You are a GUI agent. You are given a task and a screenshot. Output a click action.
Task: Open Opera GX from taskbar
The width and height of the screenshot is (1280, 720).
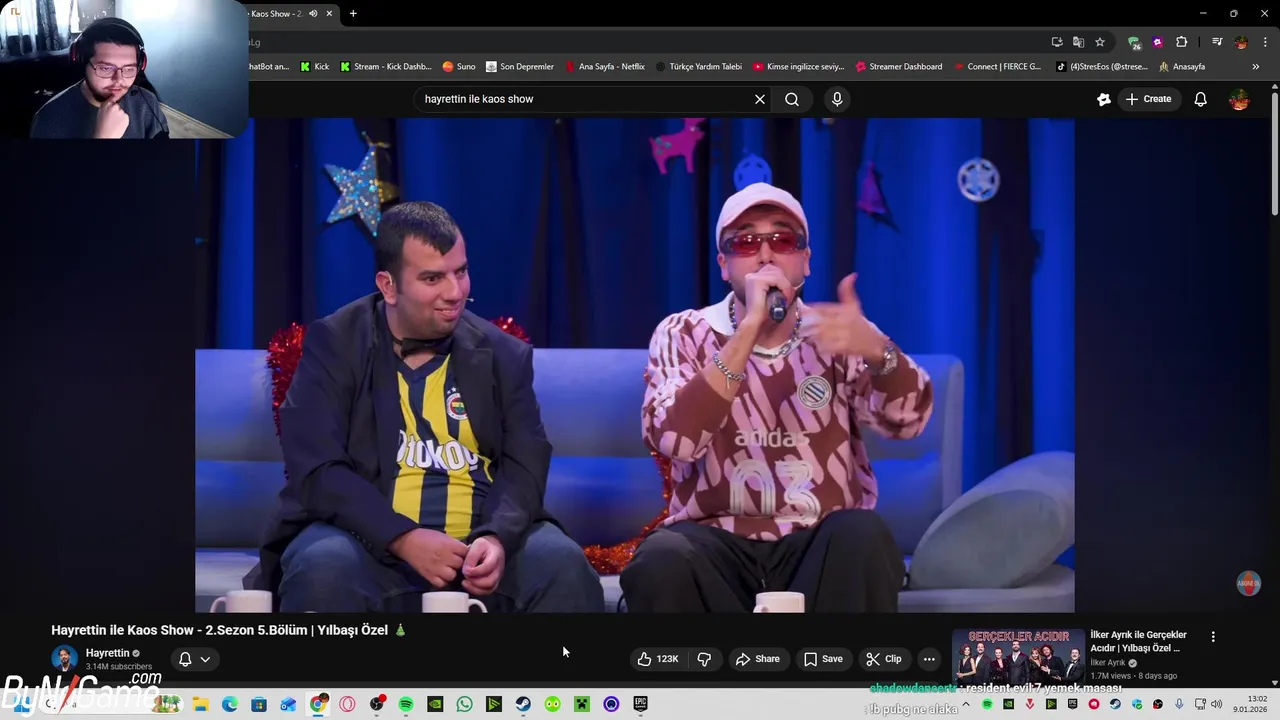click(x=347, y=704)
